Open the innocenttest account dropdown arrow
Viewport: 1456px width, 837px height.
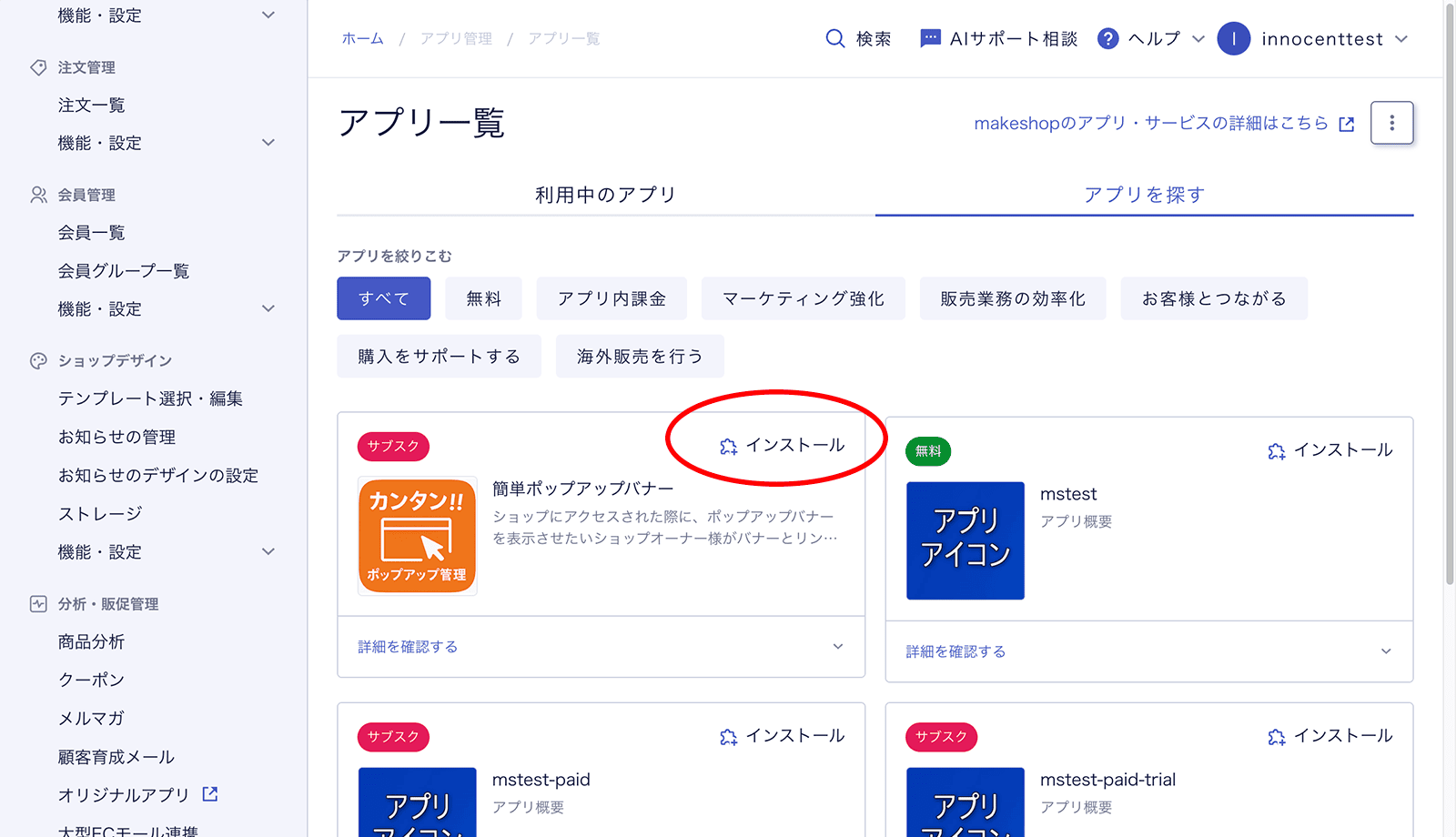pos(1401,39)
